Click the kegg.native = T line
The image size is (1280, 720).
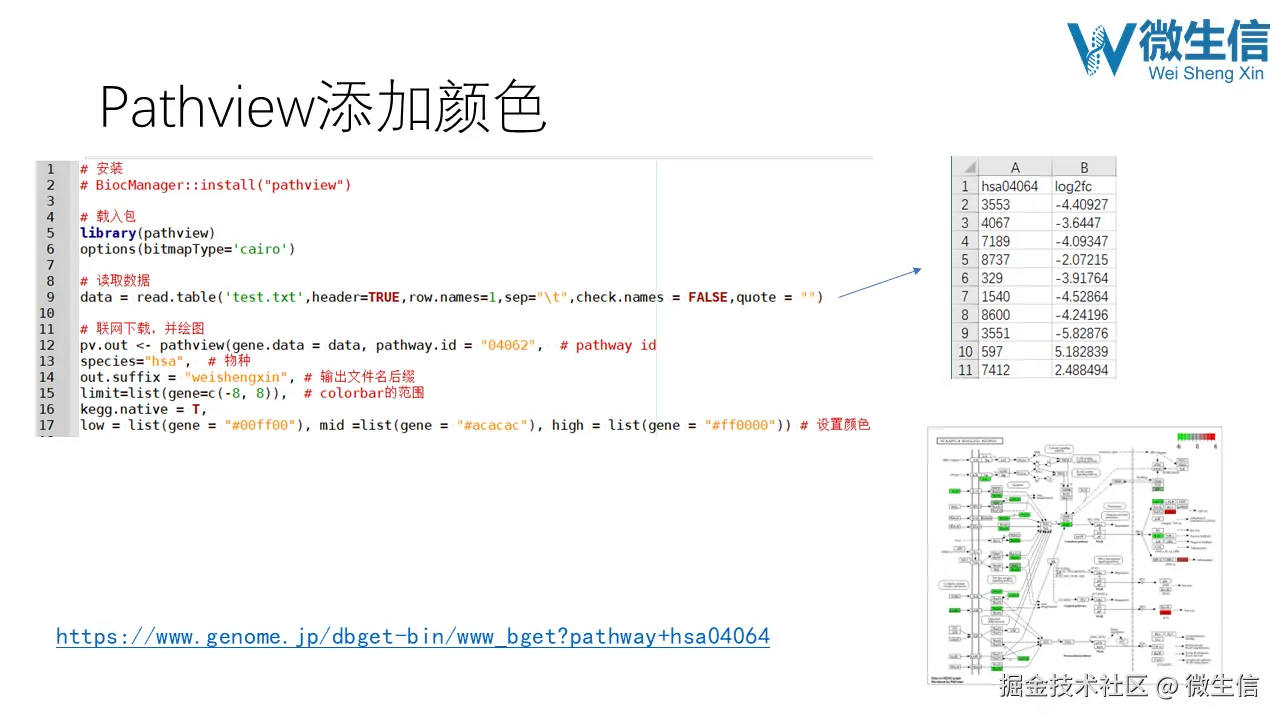(x=143, y=409)
